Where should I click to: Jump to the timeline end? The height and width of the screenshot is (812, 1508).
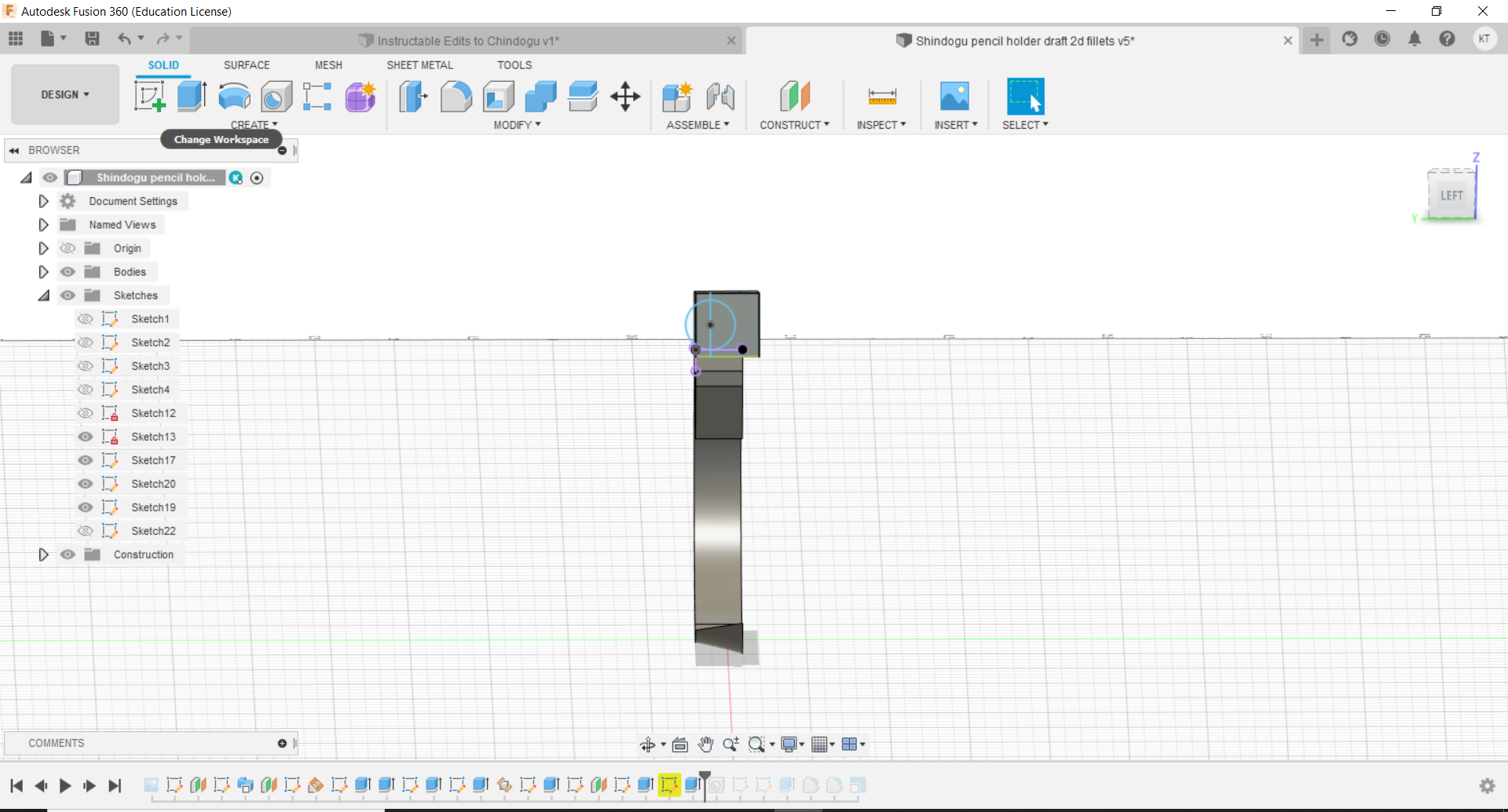(115, 785)
